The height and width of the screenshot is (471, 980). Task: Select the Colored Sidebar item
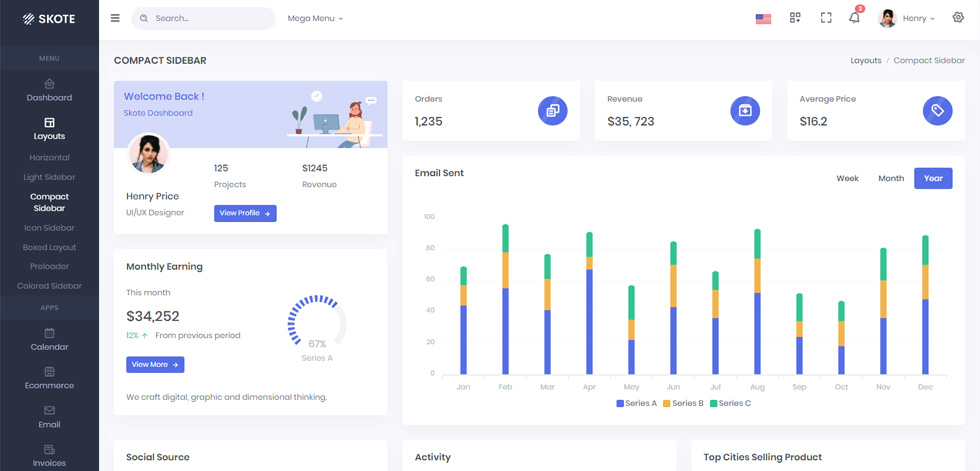49,286
